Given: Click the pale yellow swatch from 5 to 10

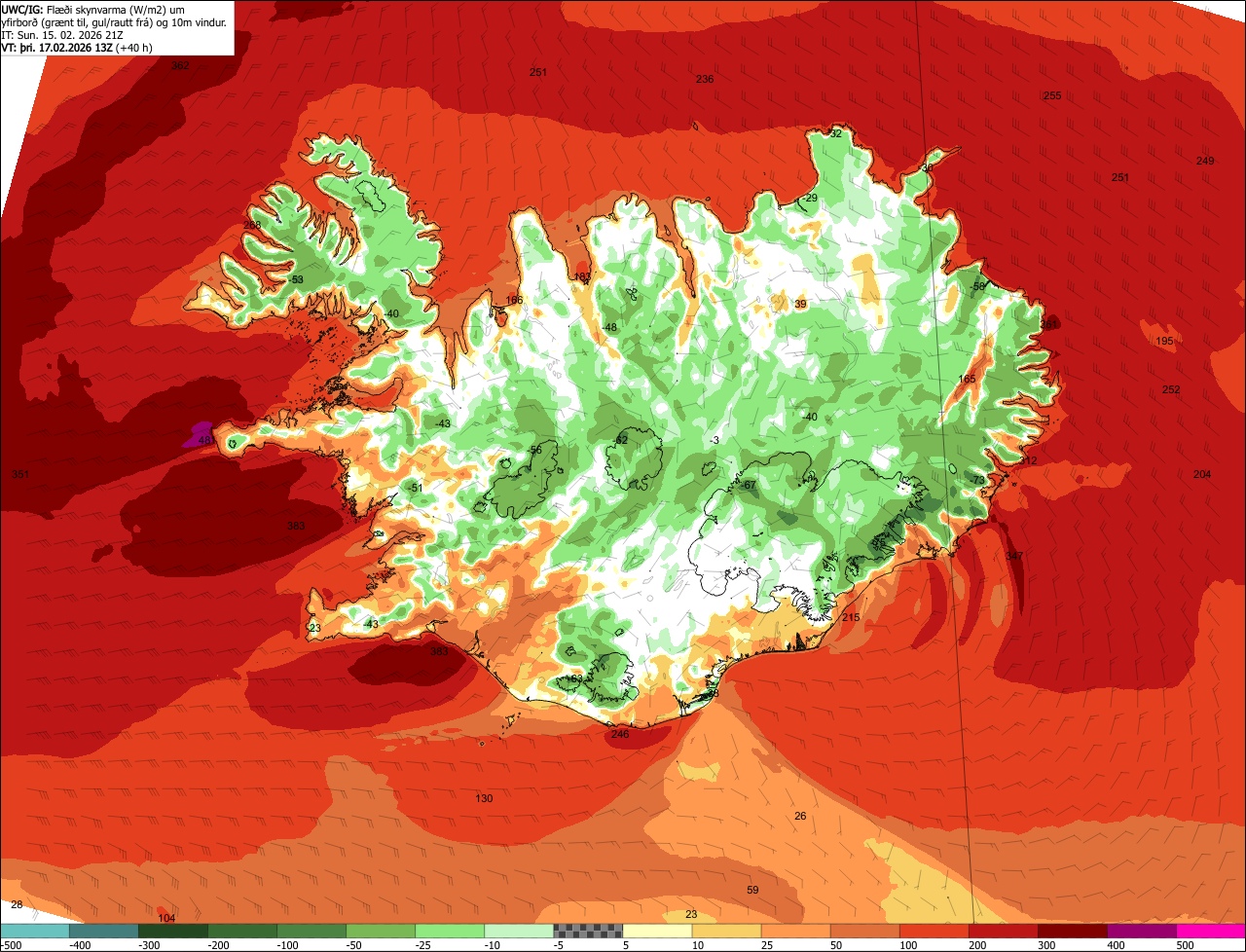Looking at the screenshot, I should [657, 931].
